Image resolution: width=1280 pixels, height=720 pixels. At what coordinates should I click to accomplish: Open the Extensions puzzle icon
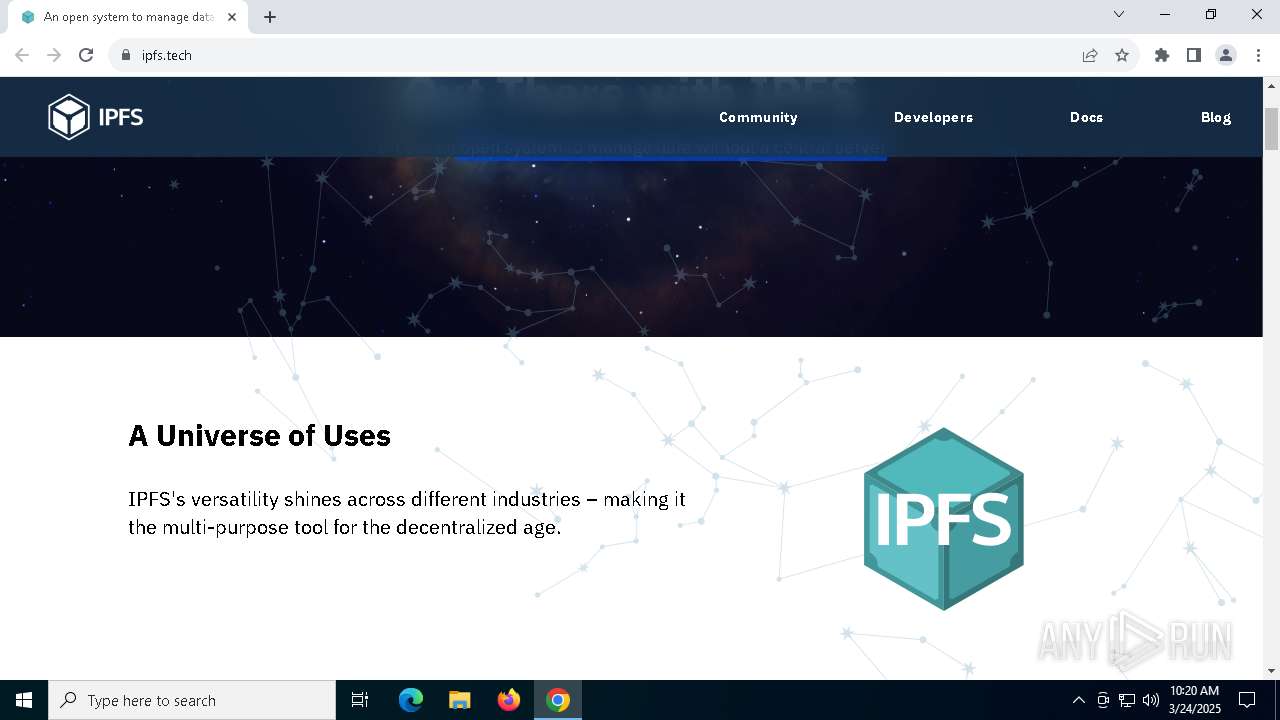(1162, 55)
